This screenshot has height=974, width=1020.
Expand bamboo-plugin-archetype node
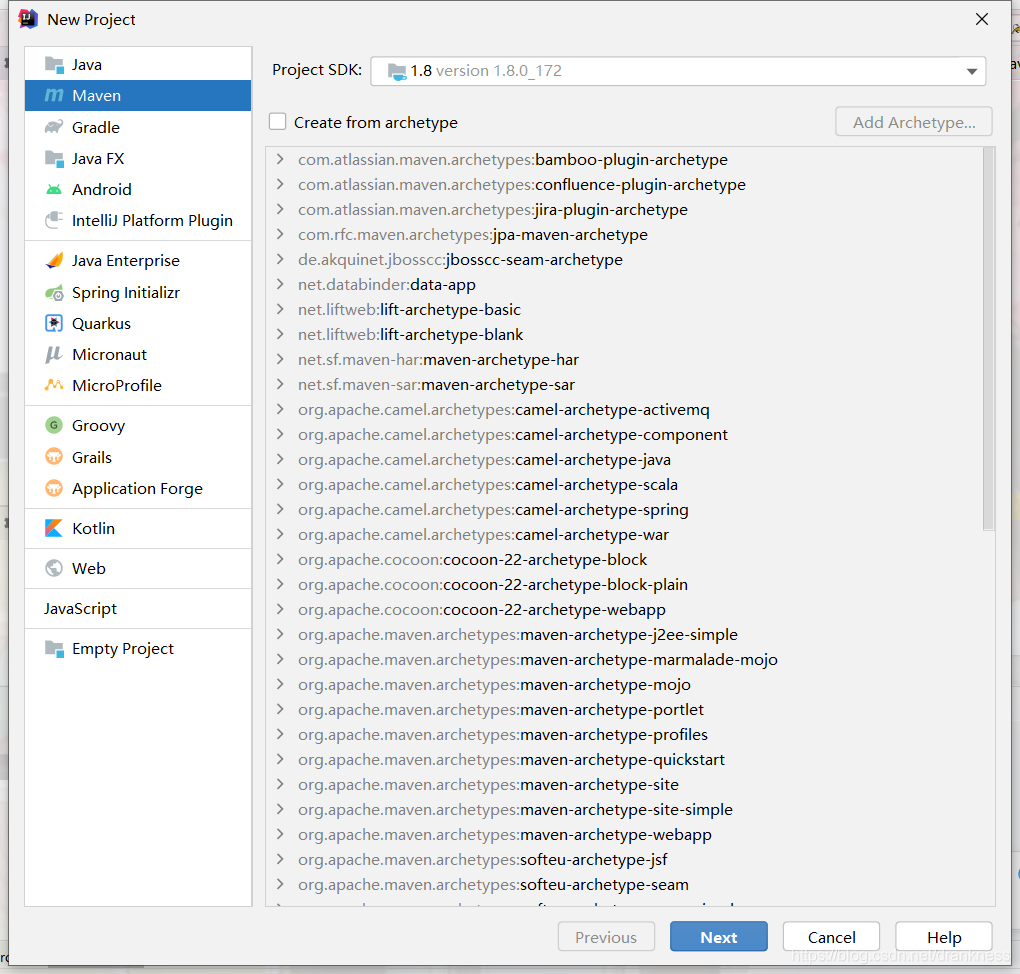(280, 159)
